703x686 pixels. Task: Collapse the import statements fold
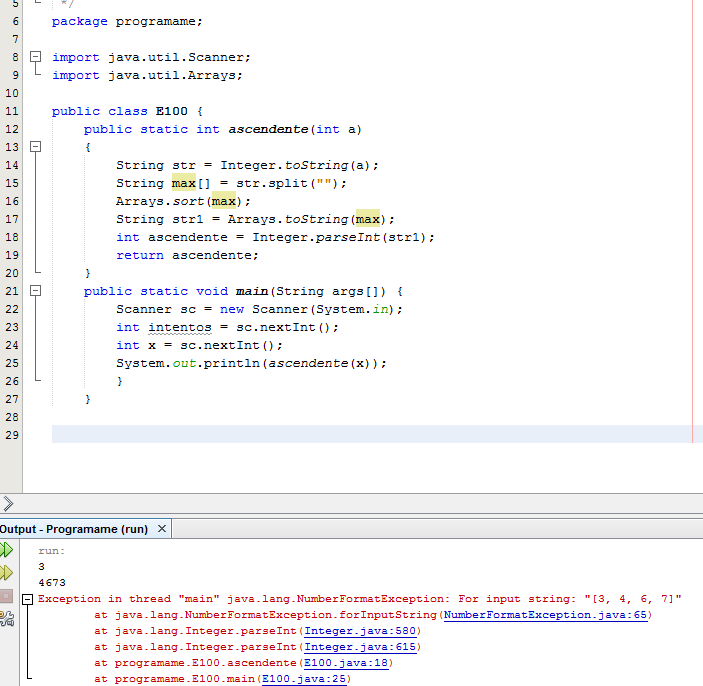coord(36,58)
